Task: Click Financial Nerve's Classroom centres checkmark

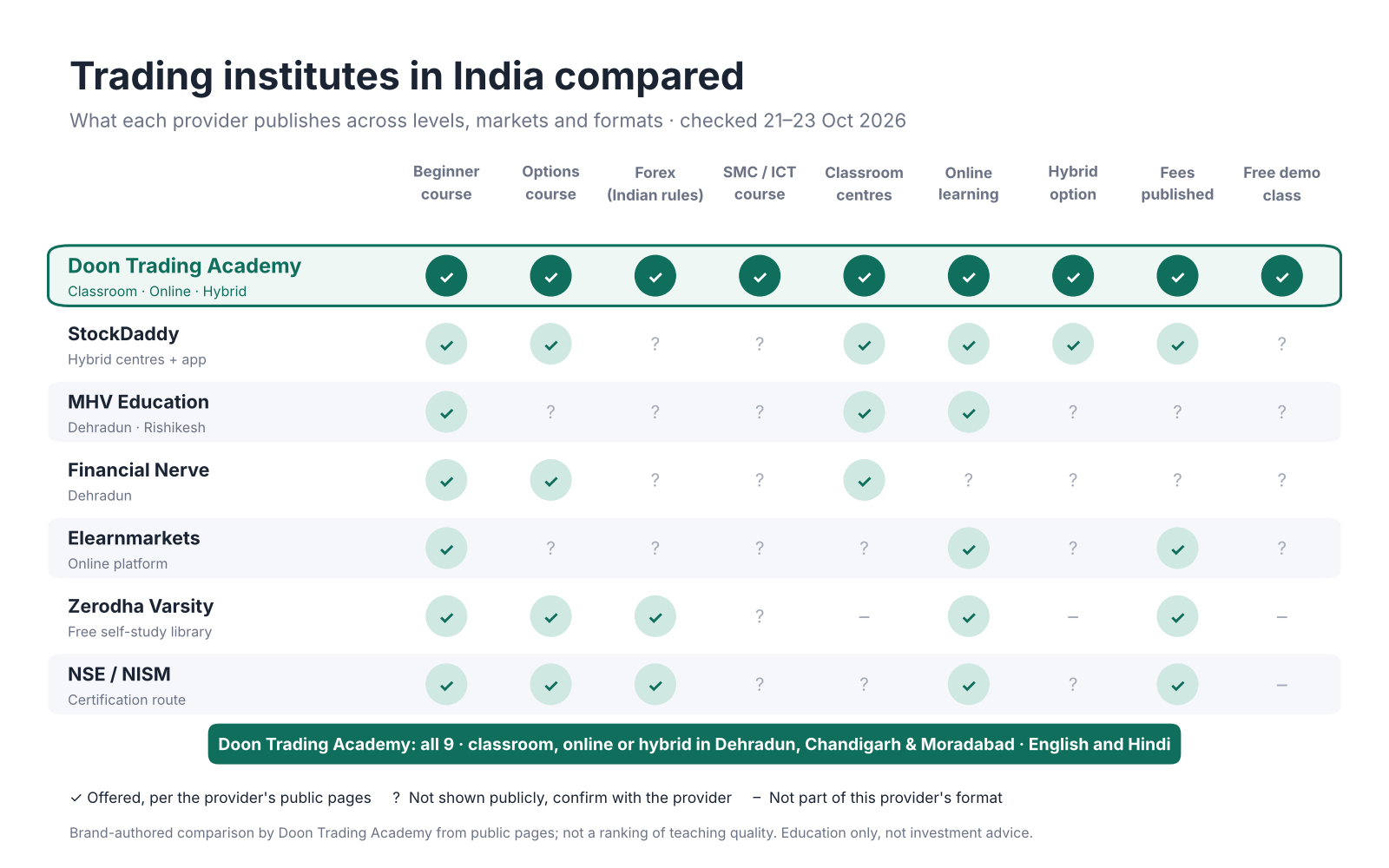Action: pyautogui.click(x=864, y=480)
